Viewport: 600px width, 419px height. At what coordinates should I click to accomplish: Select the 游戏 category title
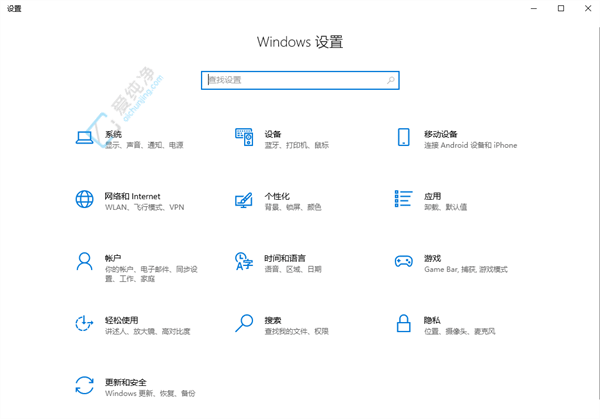pyautogui.click(x=432, y=258)
